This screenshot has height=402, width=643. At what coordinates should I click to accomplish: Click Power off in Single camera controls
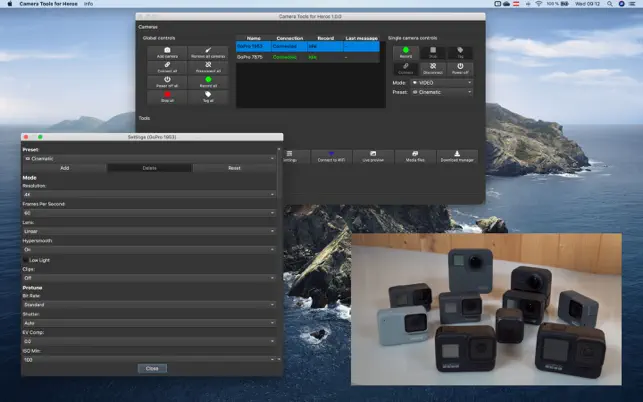tap(460, 69)
